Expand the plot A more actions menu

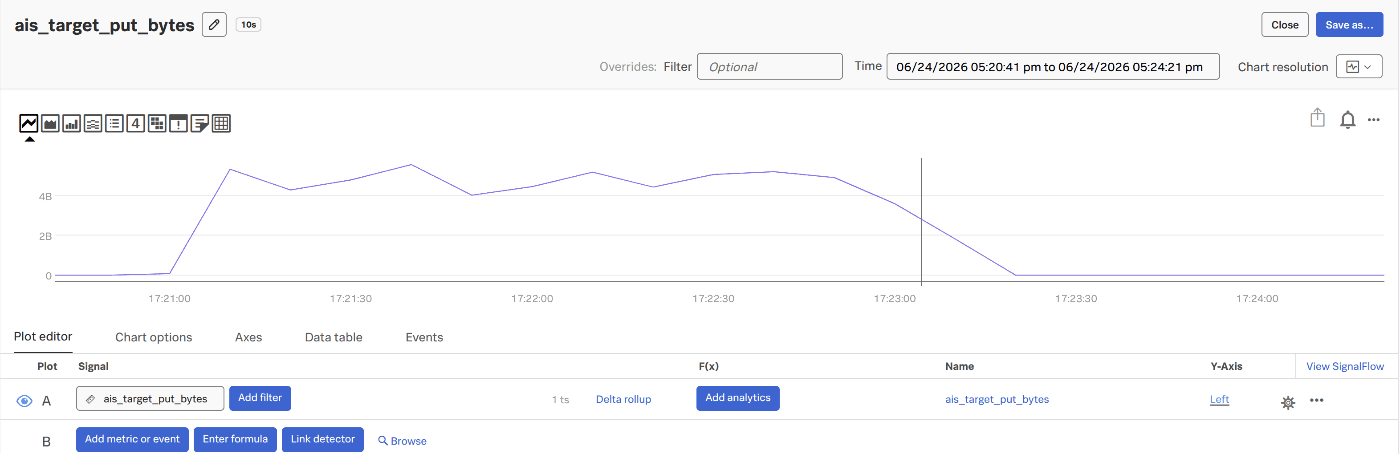pos(1317,400)
